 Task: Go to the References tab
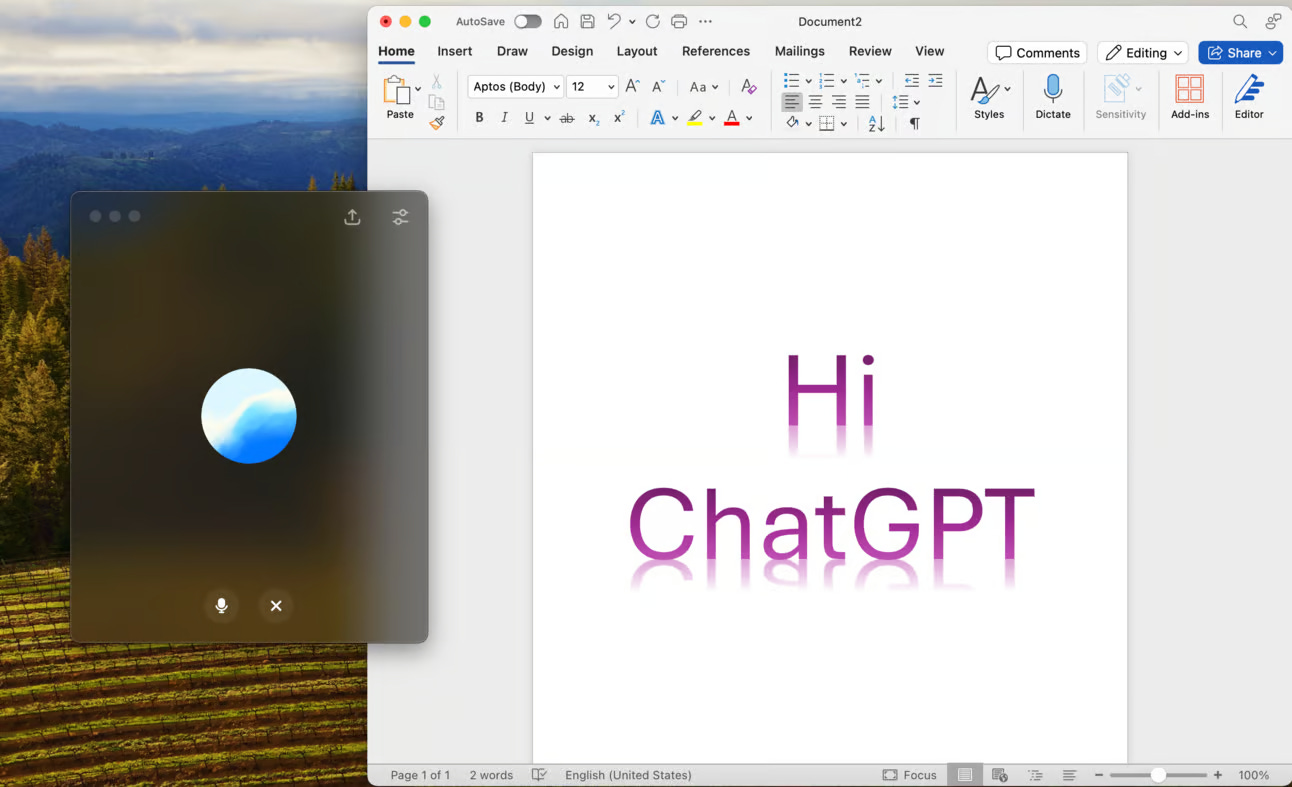(716, 51)
